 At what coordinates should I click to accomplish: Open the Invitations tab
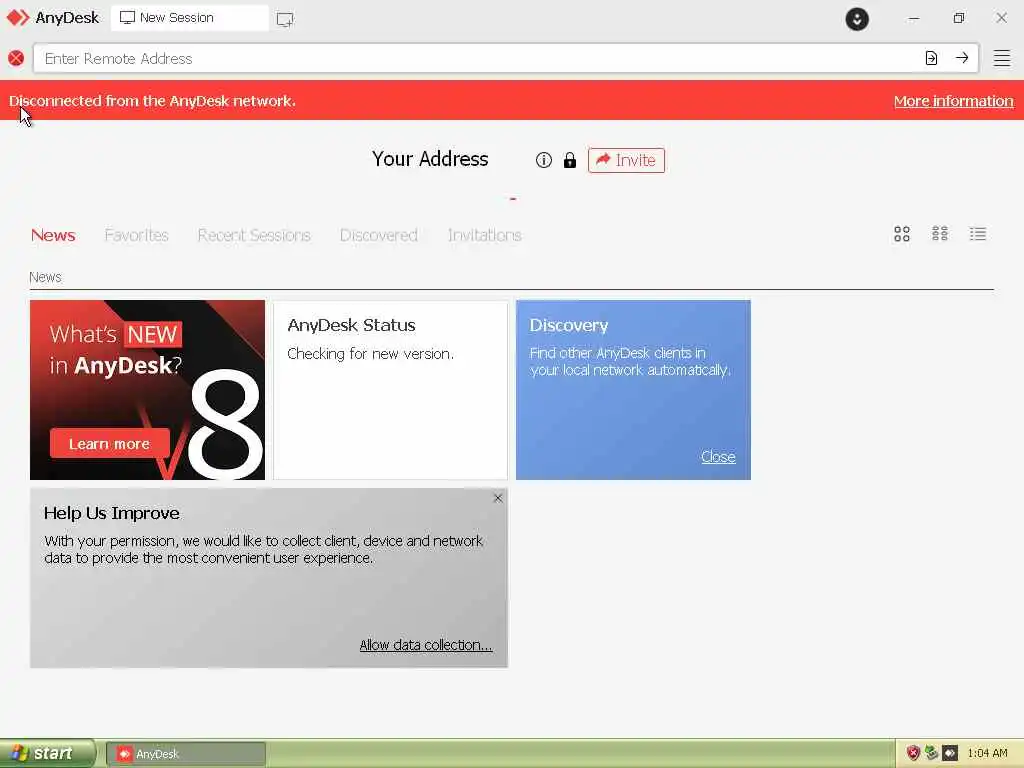[x=485, y=235]
